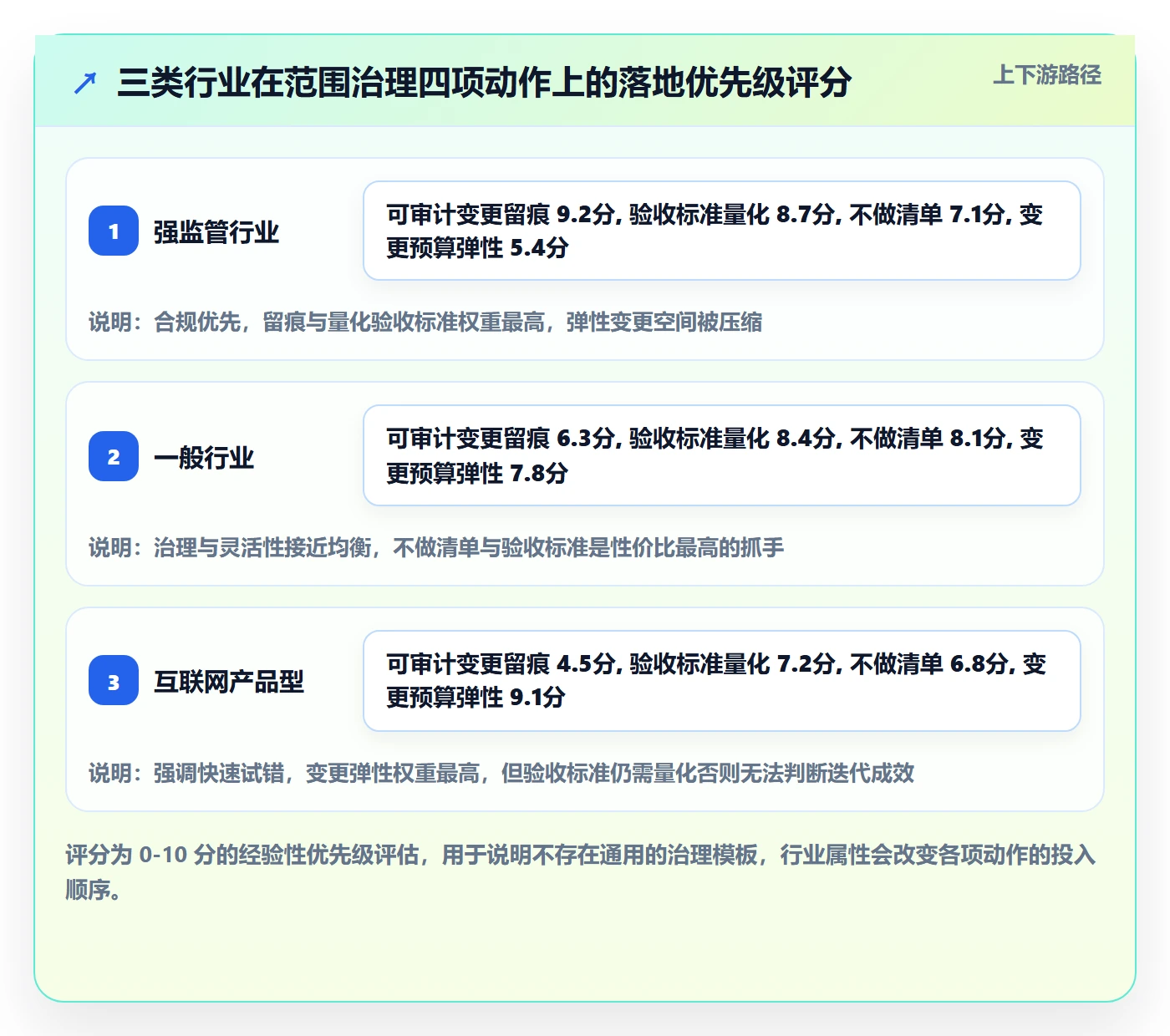This screenshot has width=1170, height=1036.
Task: Select the 互联网产品型 heading
Action: point(228,682)
